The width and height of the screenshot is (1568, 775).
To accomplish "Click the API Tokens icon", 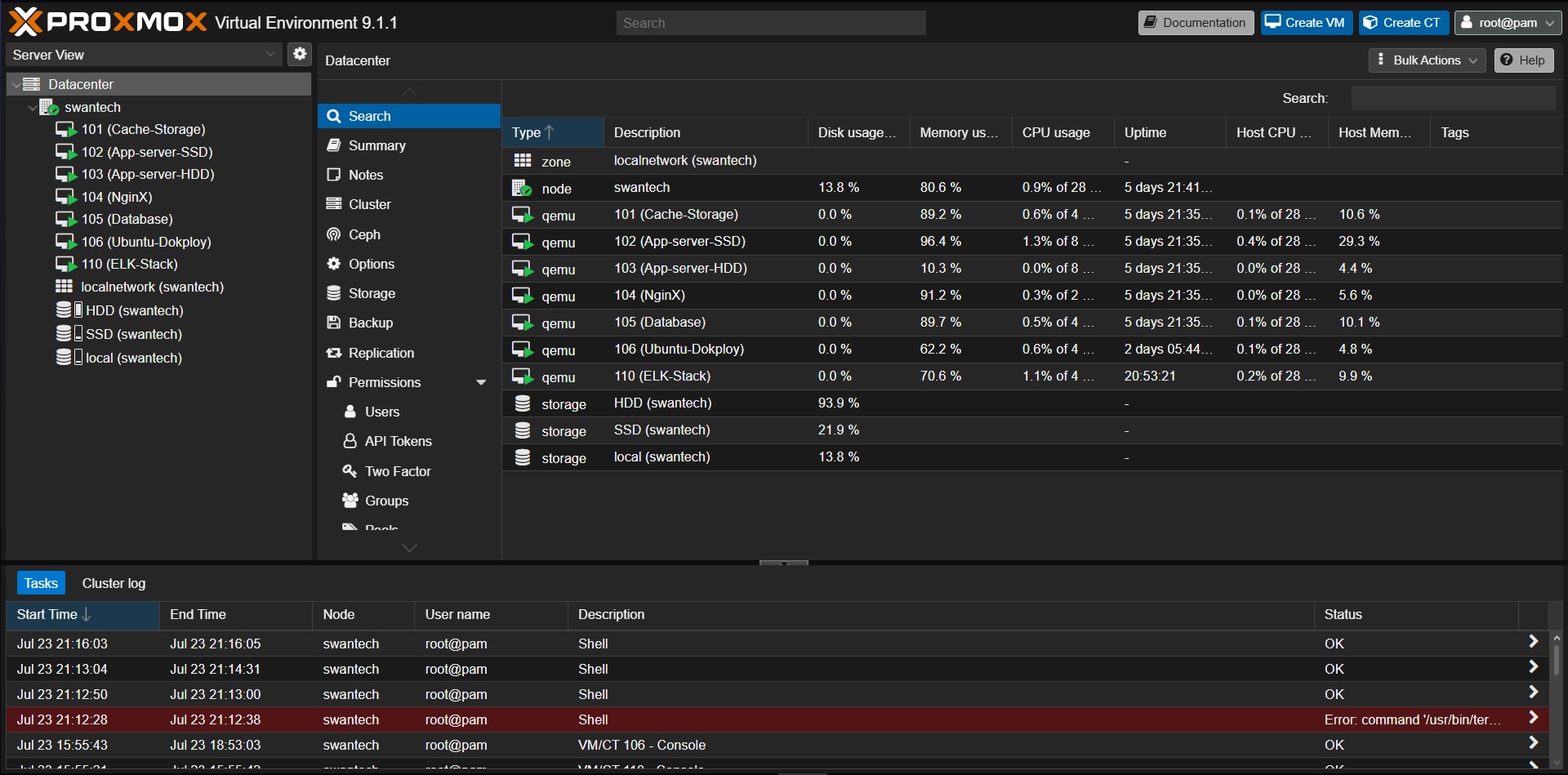I will point(350,441).
